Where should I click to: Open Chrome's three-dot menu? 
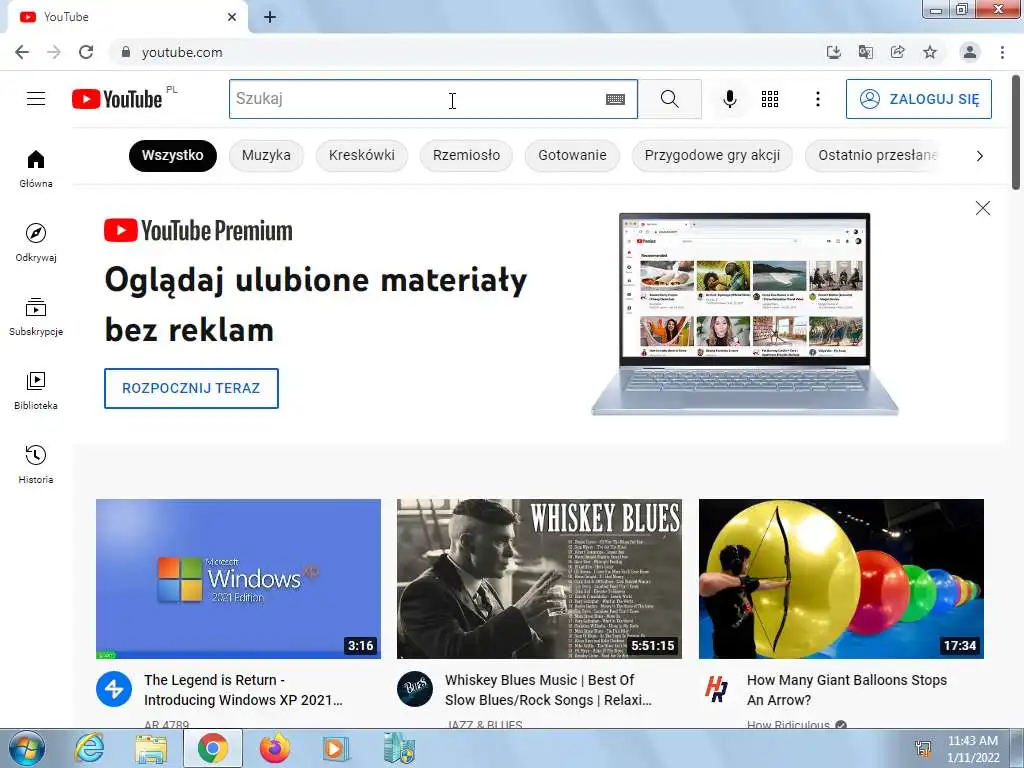pos(1002,52)
